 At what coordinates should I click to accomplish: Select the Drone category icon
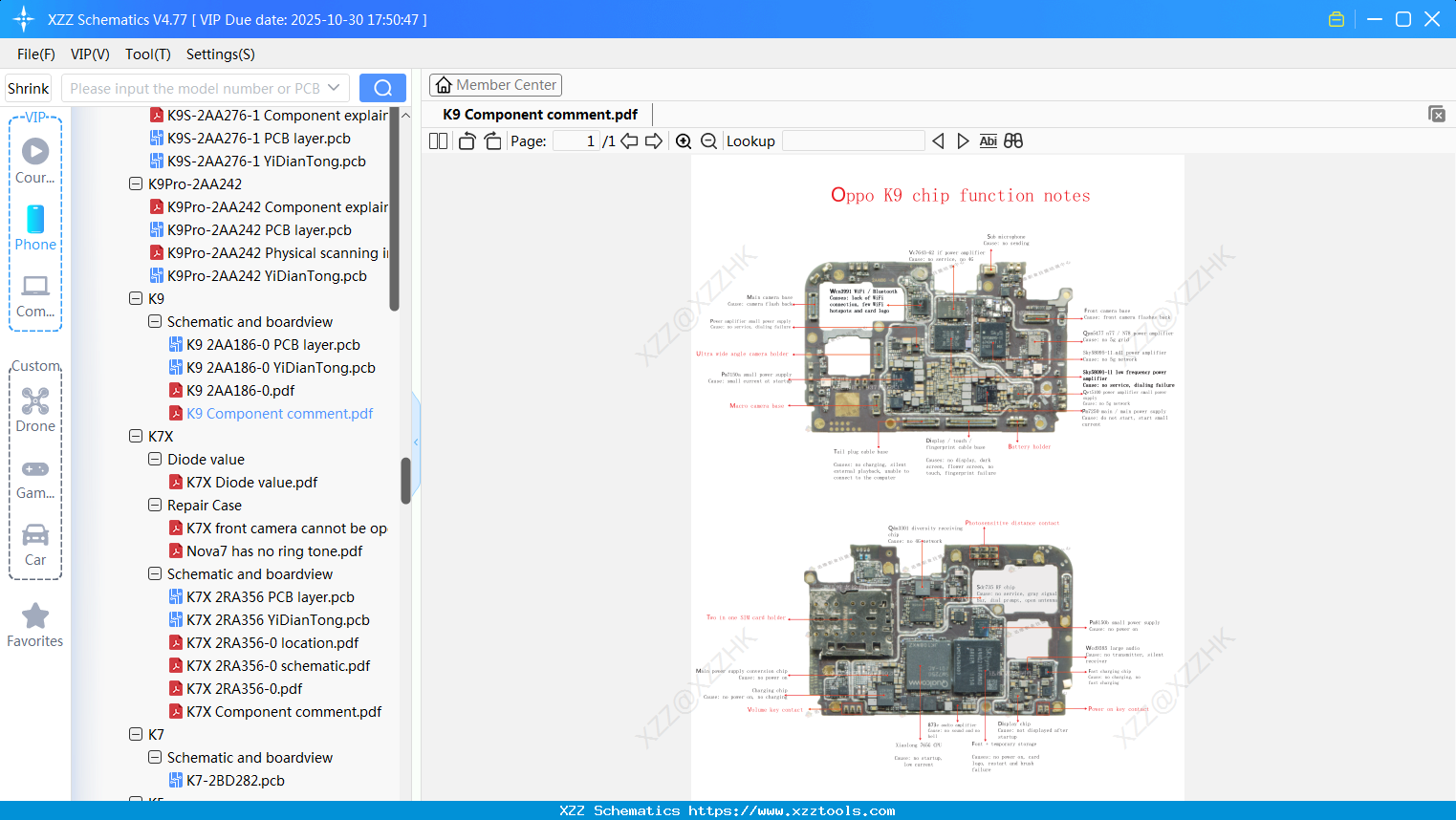pyautogui.click(x=35, y=410)
